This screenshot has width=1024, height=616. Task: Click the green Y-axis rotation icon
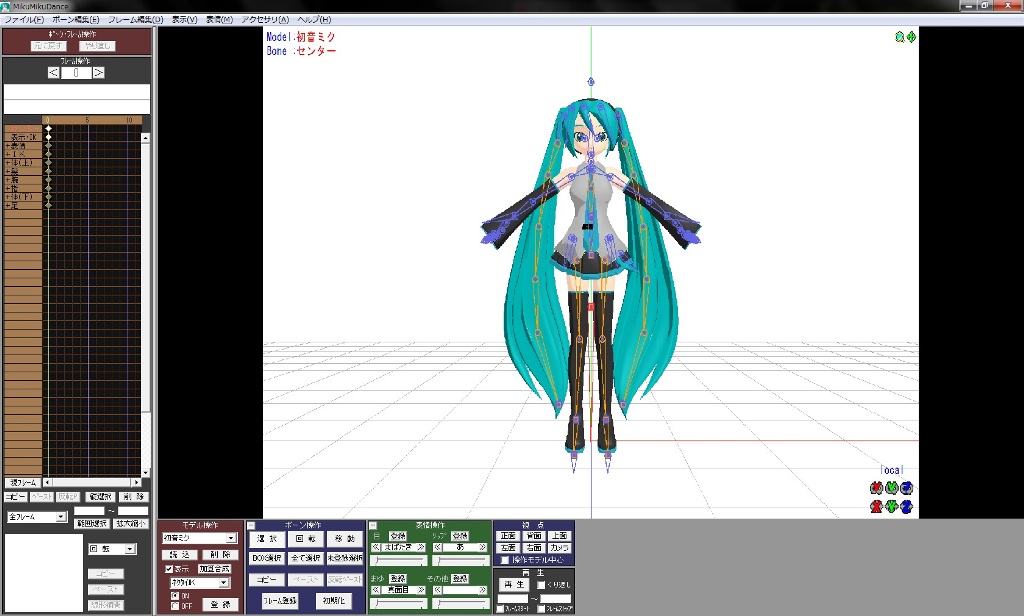tap(891, 488)
